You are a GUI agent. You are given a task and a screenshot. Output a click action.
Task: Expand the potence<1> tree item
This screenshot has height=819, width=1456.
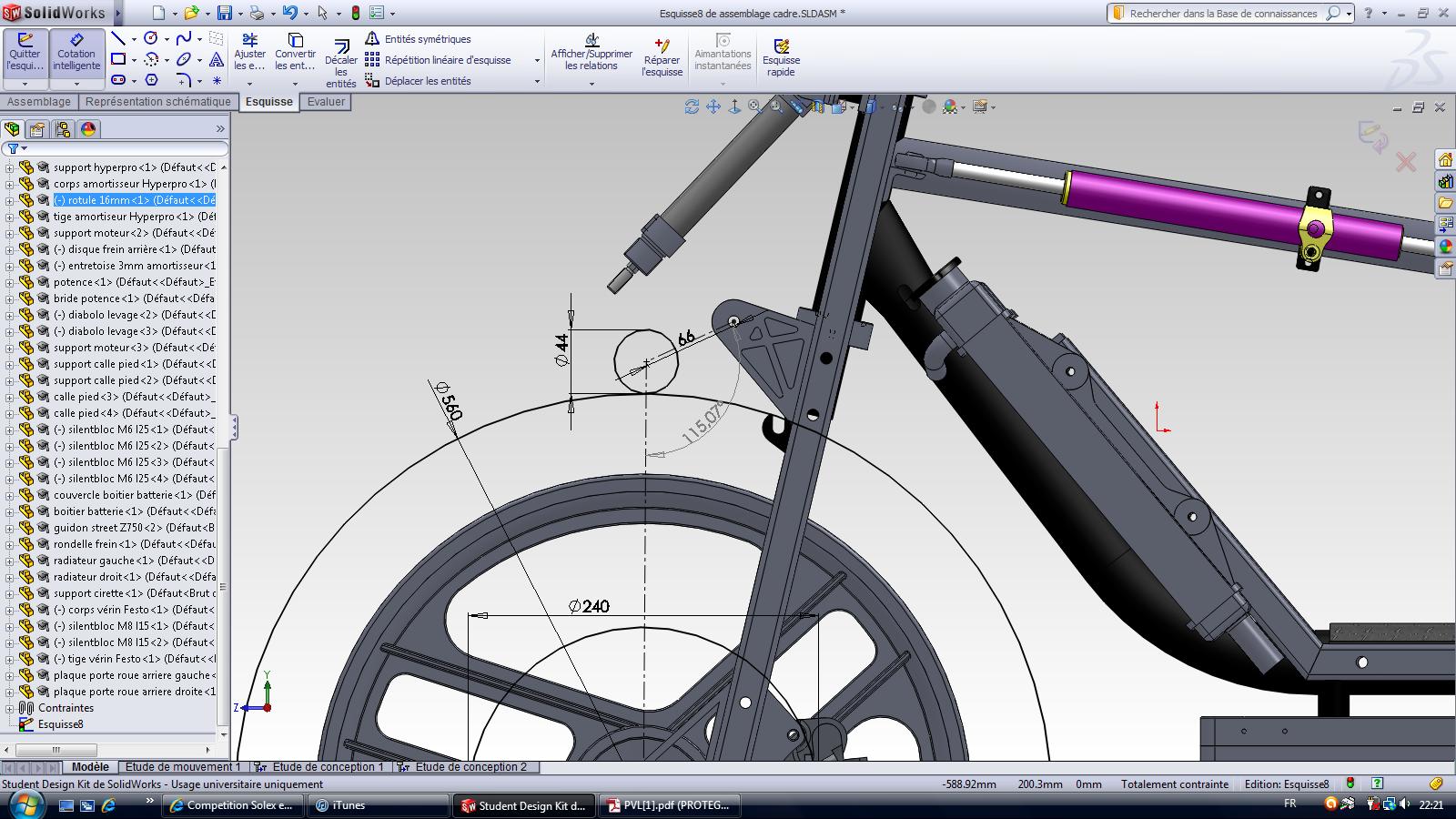point(9,282)
